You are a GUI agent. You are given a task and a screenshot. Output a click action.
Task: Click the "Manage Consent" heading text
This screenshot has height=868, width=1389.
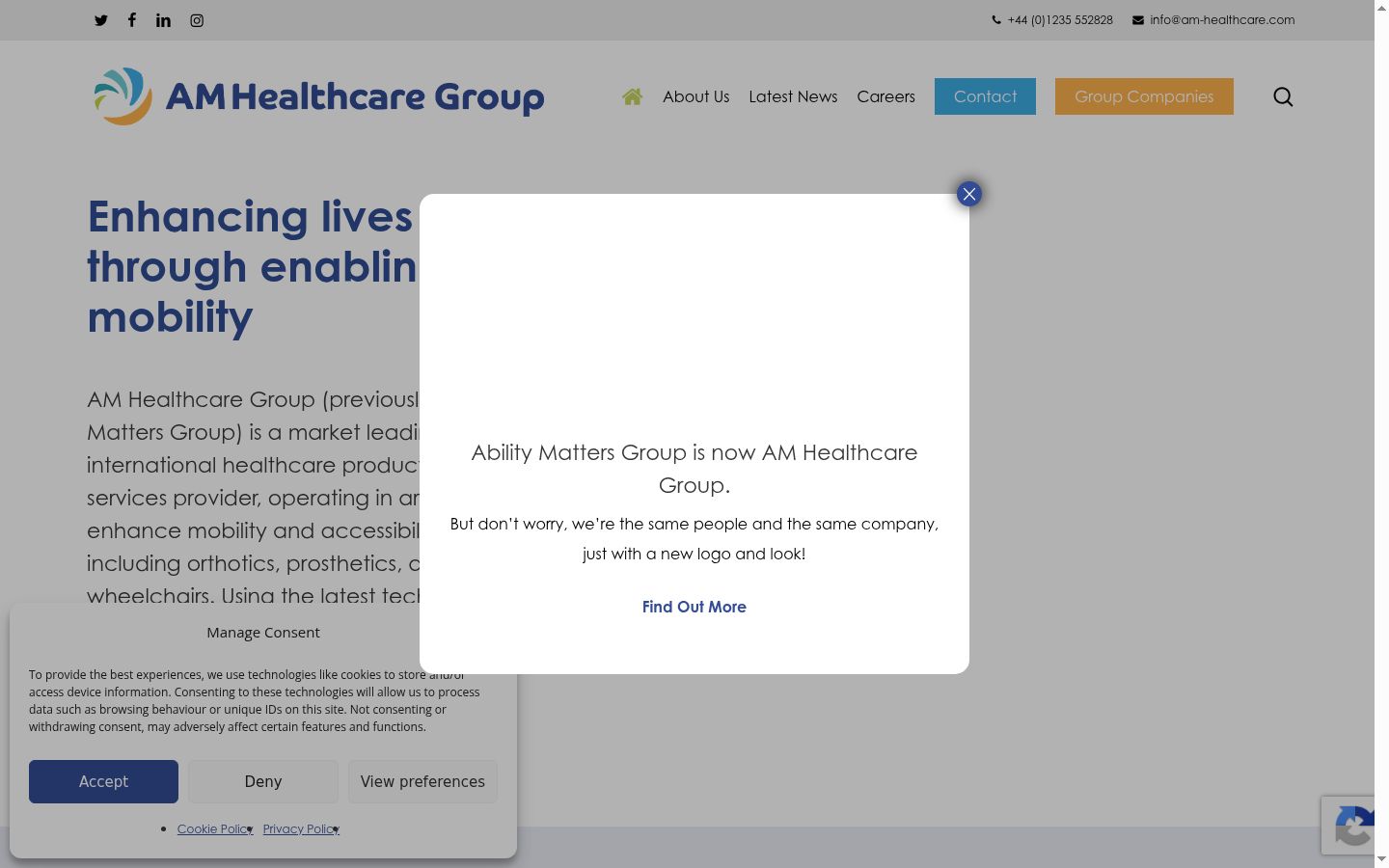coord(263,633)
